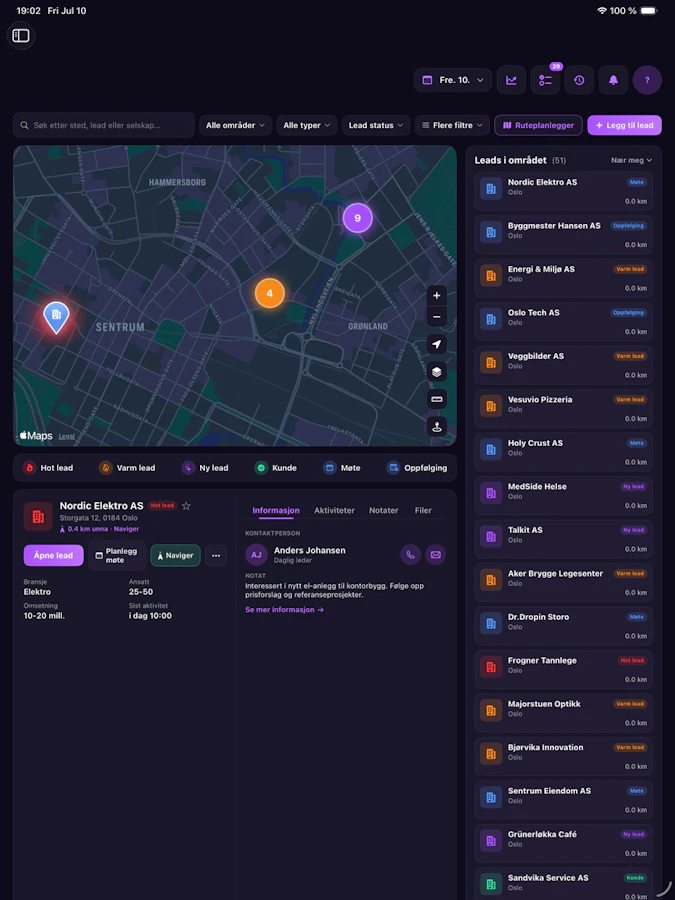This screenshot has width=675, height=900.
Task: Toggle Kunde legend filter
Action: coord(276,468)
